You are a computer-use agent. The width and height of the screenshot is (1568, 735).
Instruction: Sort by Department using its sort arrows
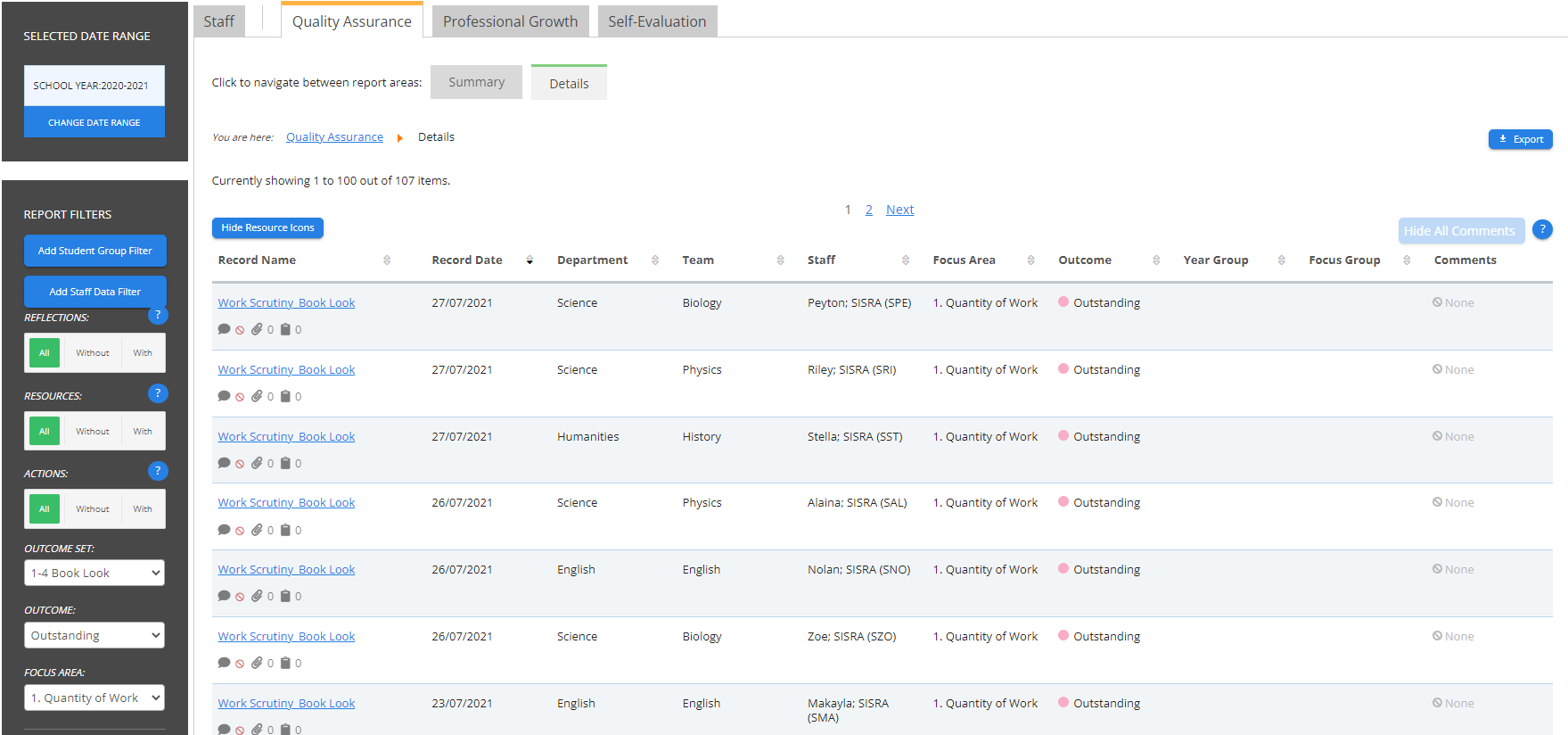point(655,260)
